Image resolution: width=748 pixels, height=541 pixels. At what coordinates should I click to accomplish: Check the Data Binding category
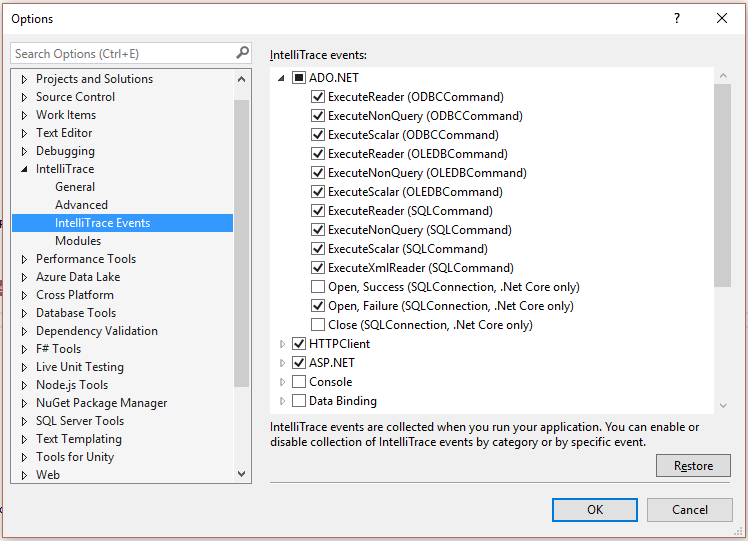(299, 401)
